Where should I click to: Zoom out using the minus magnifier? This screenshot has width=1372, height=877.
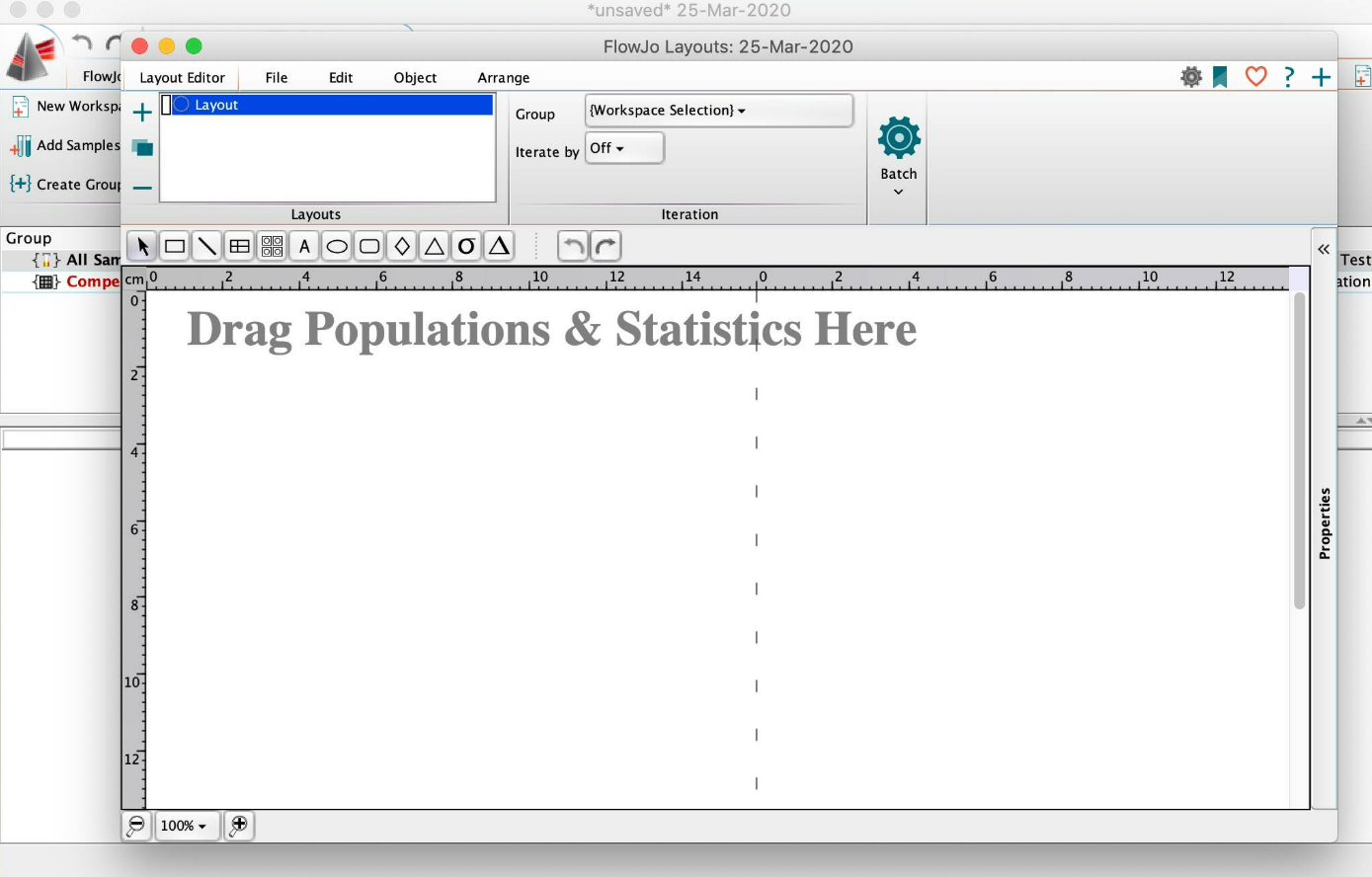pyautogui.click(x=136, y=826)
